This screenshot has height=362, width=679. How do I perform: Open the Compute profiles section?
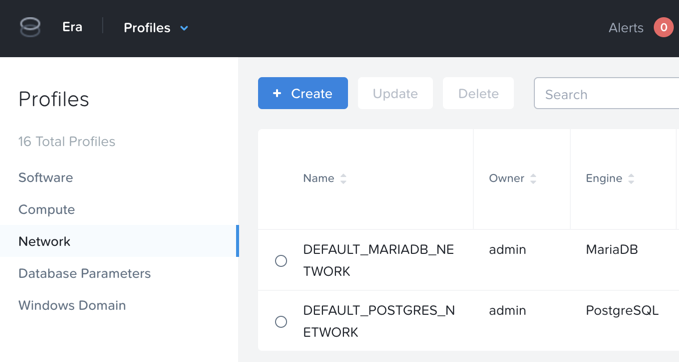(x=46, y=210)
